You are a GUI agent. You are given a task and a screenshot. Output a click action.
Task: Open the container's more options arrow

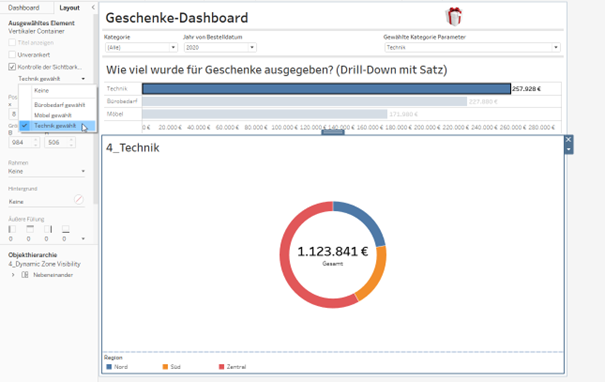(x=568, y=149)
